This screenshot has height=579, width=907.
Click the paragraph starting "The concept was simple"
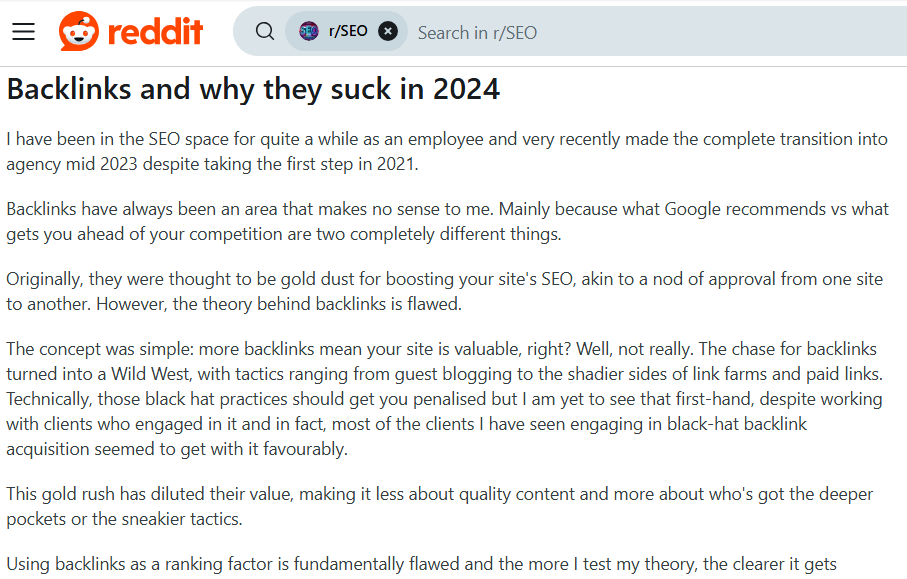[444, 399]
